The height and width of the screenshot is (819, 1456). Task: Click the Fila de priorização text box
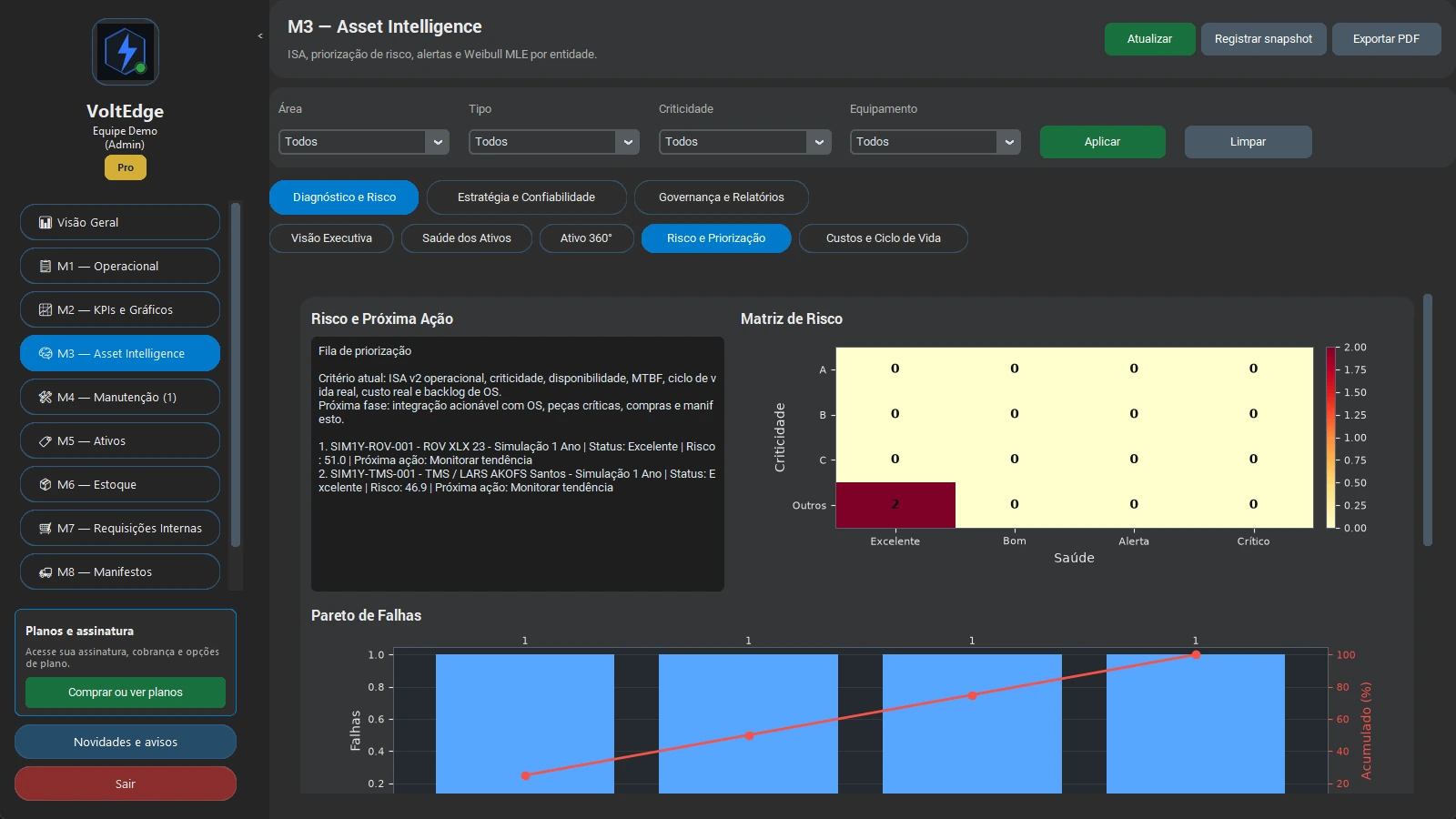tap(518, 464)
